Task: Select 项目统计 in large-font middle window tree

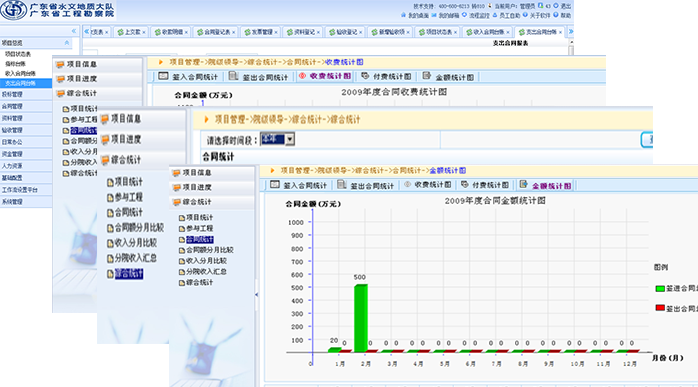Action: pos(129,182)
